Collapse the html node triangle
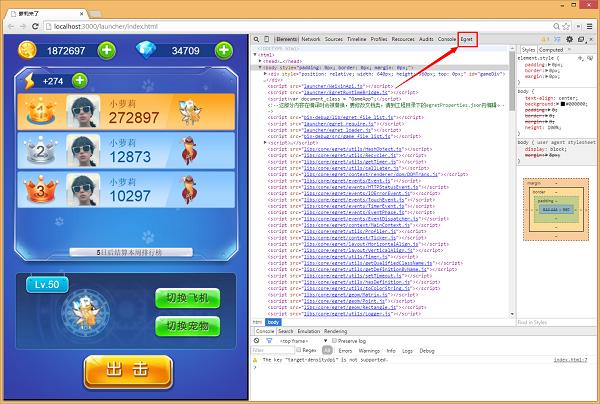Screen dimensions: 600x404 pos(255,55)
